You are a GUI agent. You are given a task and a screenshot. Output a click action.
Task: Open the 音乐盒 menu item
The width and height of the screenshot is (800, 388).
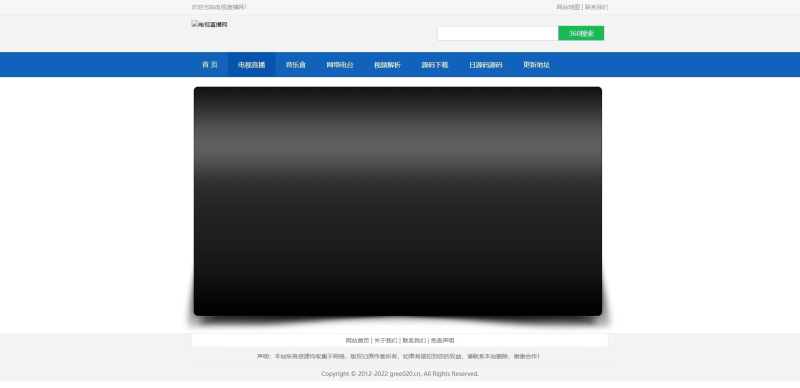[295, 65]
